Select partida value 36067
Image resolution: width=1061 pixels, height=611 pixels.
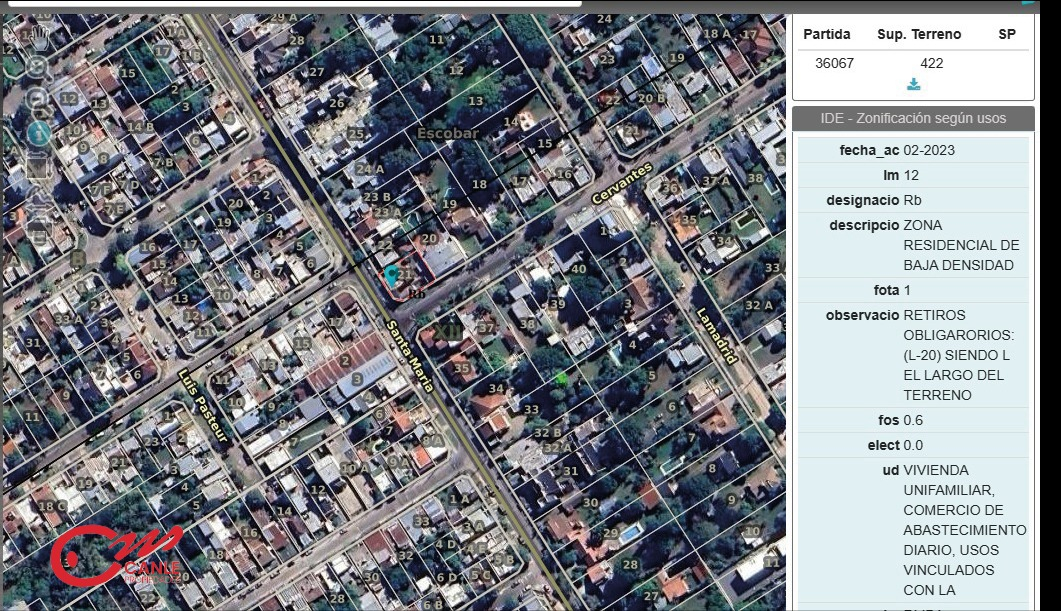pos(834,64)
